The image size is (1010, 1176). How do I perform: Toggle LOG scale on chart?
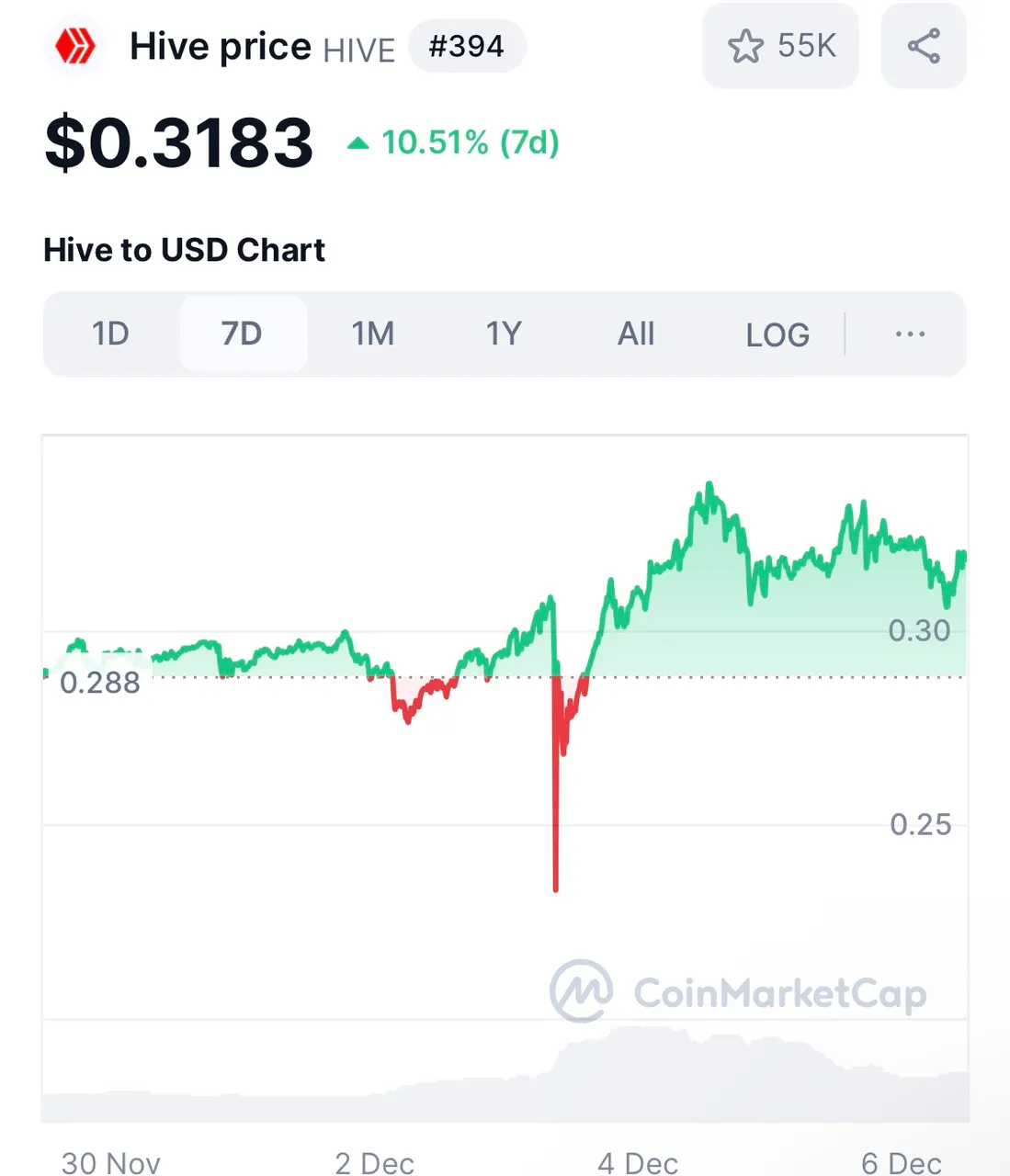(777, 334)
